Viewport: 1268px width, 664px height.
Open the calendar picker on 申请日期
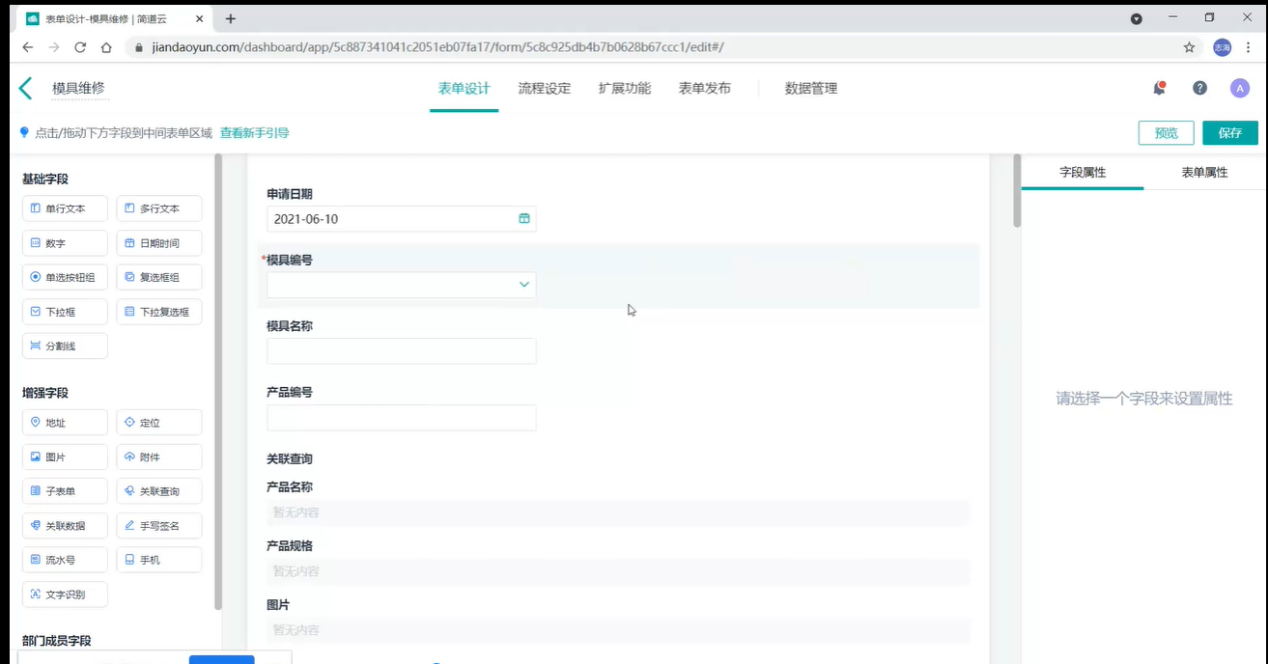pos(523,218)
